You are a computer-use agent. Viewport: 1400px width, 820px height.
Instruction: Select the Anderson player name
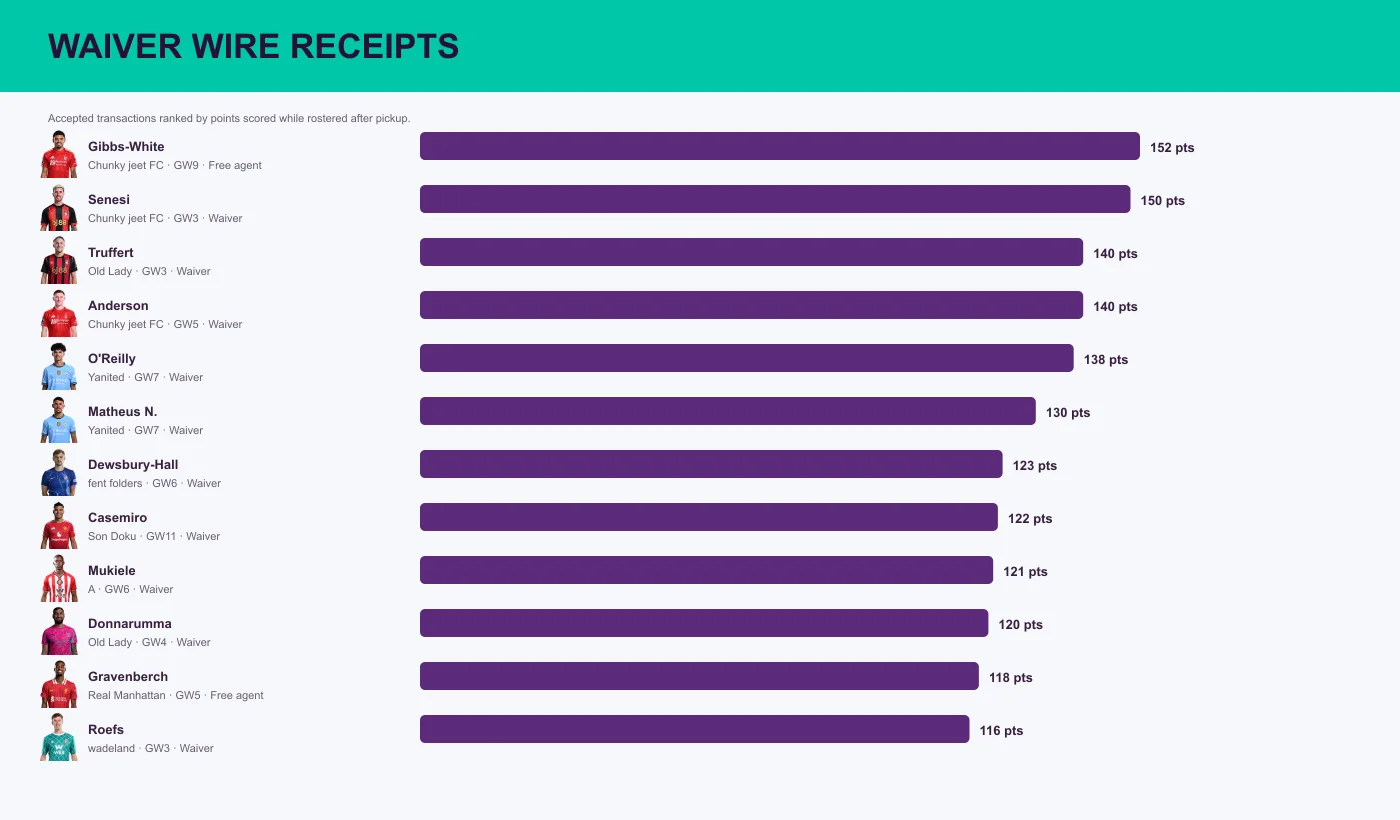[x=118, y=306]
